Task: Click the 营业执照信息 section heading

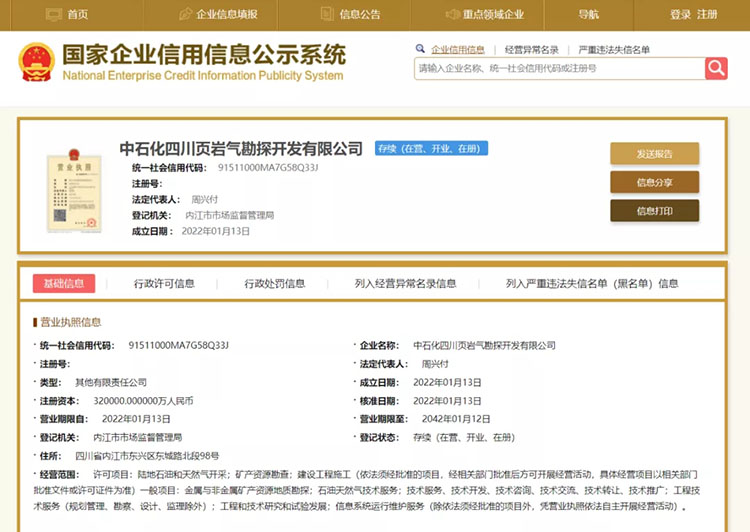Action: tap(70, 322)
